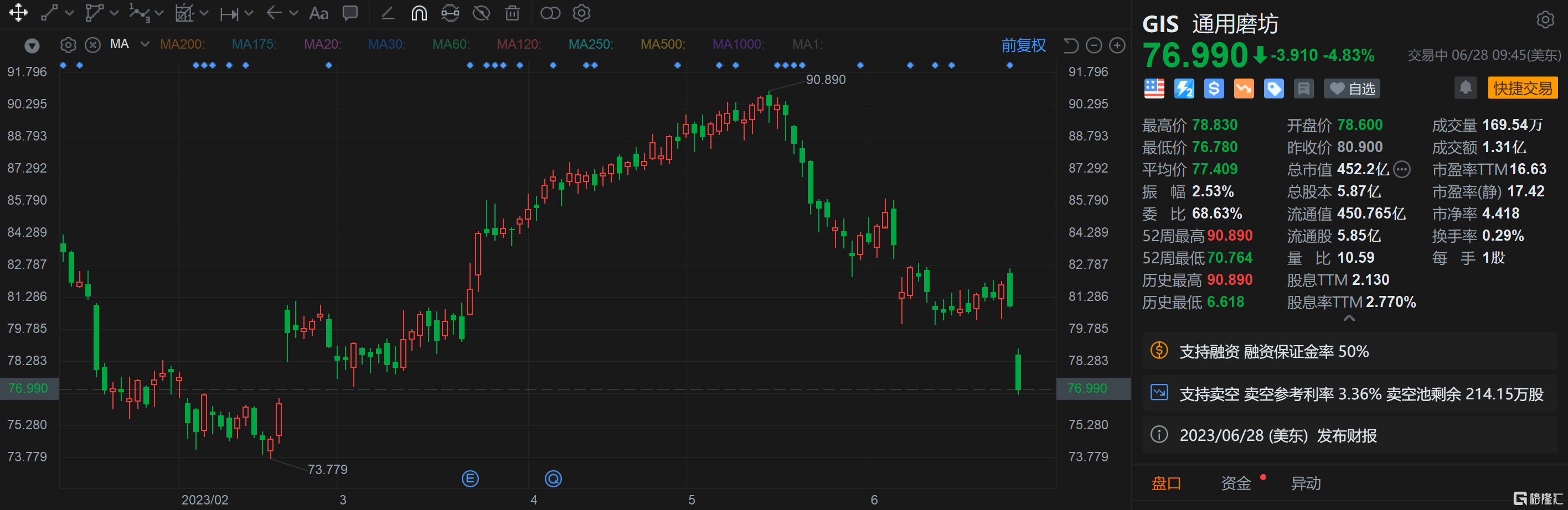
Task: Expand the MA indicator dropdown
Action: coord(145,44)
